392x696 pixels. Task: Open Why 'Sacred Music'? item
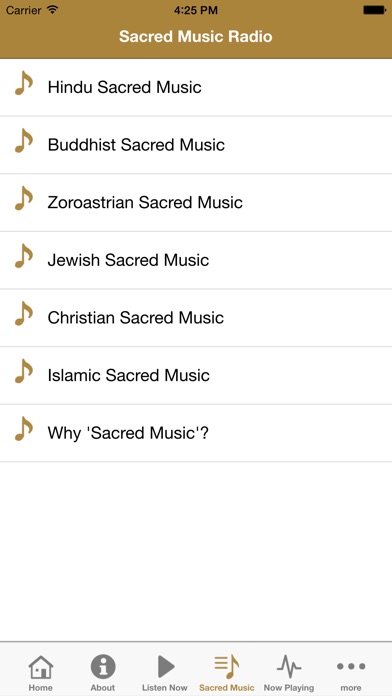pos(196,433)
